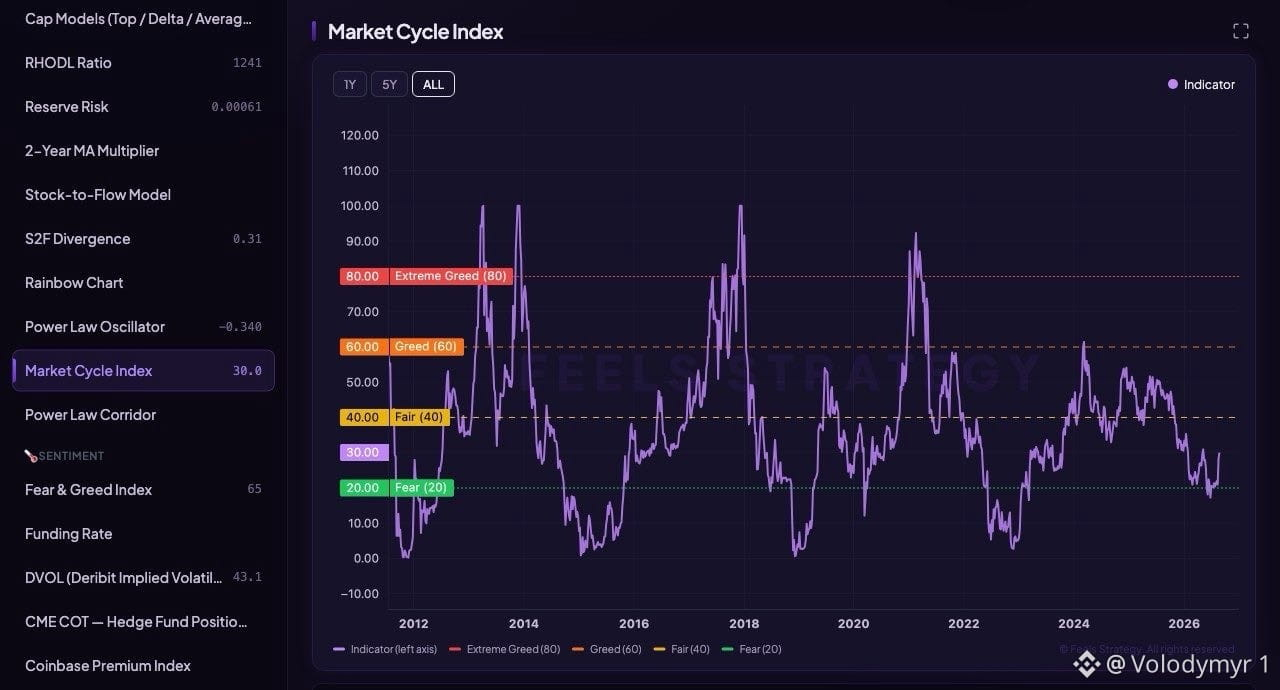Image resolution: width=1280 pixels, height=690 pixels.
Task: Click the Market Cycle Index value 30.0
Action: (x=247, y=371)
